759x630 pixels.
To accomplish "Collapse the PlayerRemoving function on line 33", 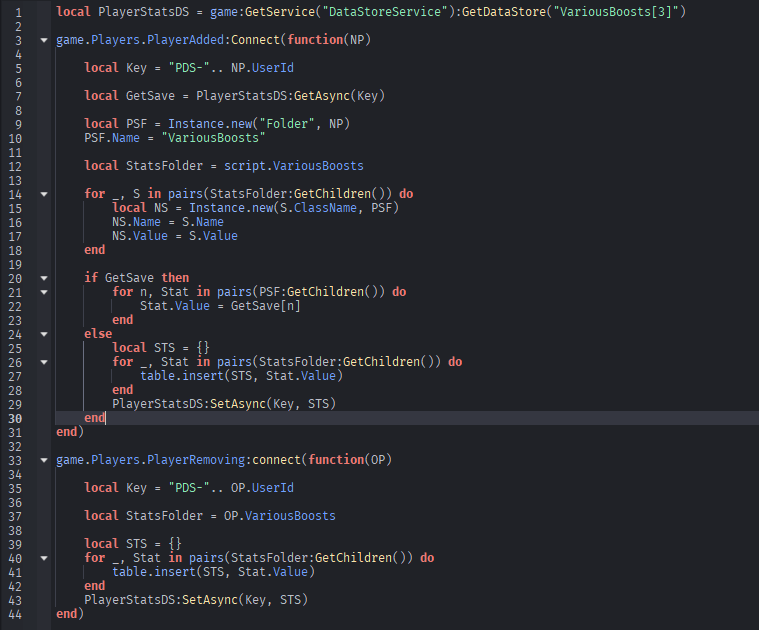I will click(44, 460).
